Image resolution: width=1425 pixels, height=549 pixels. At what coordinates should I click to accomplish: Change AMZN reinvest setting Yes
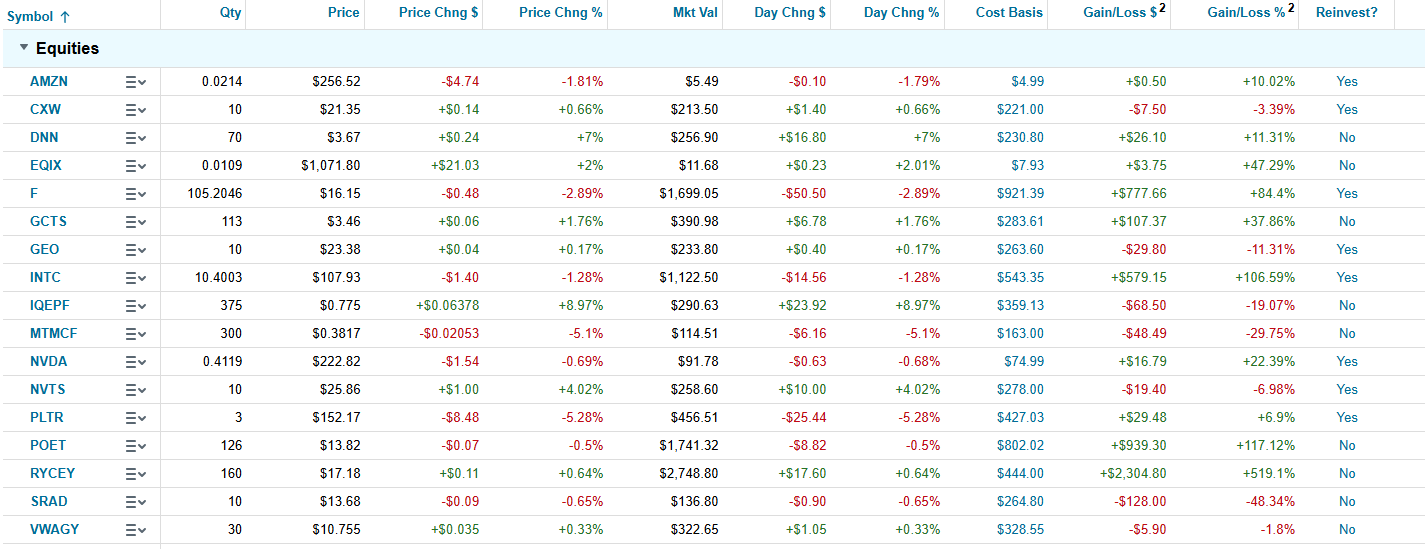pyautogui.click(x=1347, y=82)
